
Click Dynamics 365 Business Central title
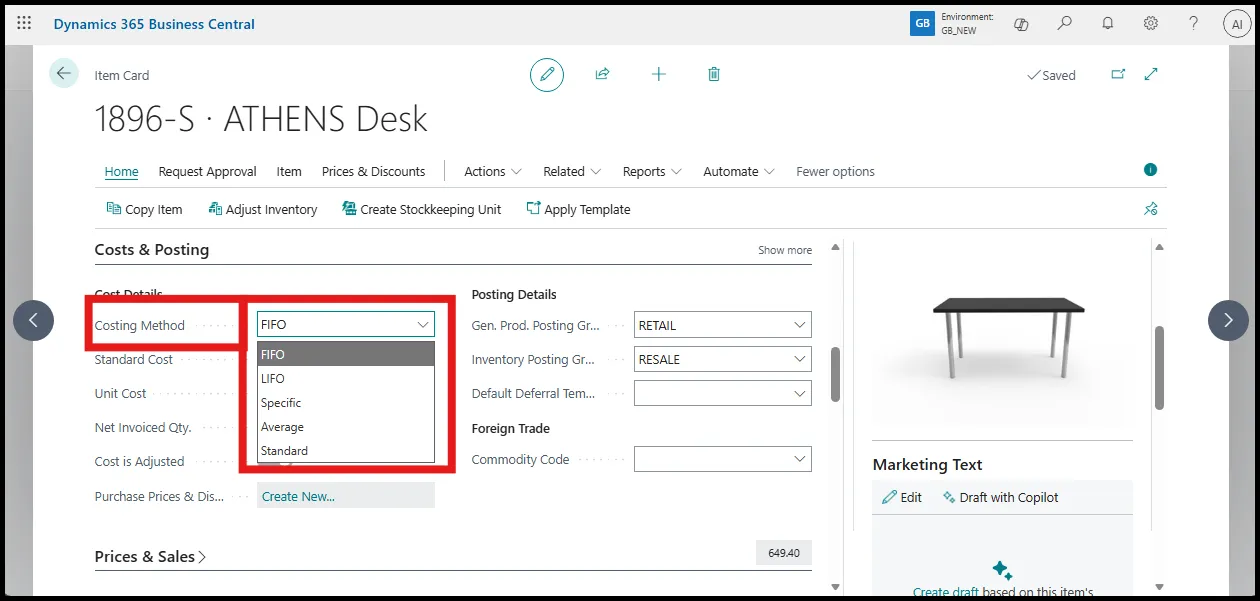(154, 24)
